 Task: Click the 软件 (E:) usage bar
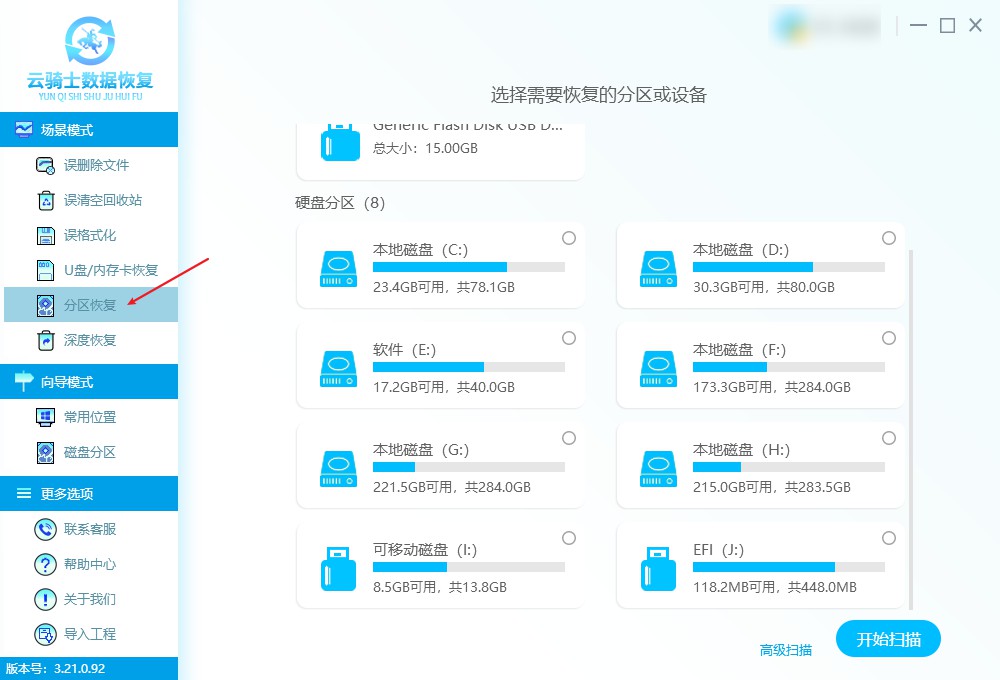(x=469, y=367)
